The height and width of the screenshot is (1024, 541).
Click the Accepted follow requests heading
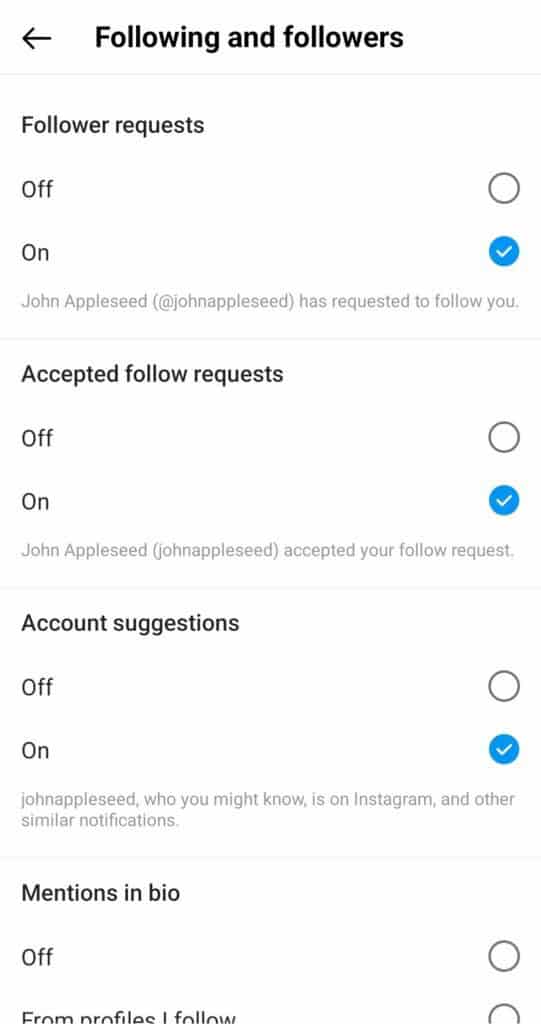point(152,374)
